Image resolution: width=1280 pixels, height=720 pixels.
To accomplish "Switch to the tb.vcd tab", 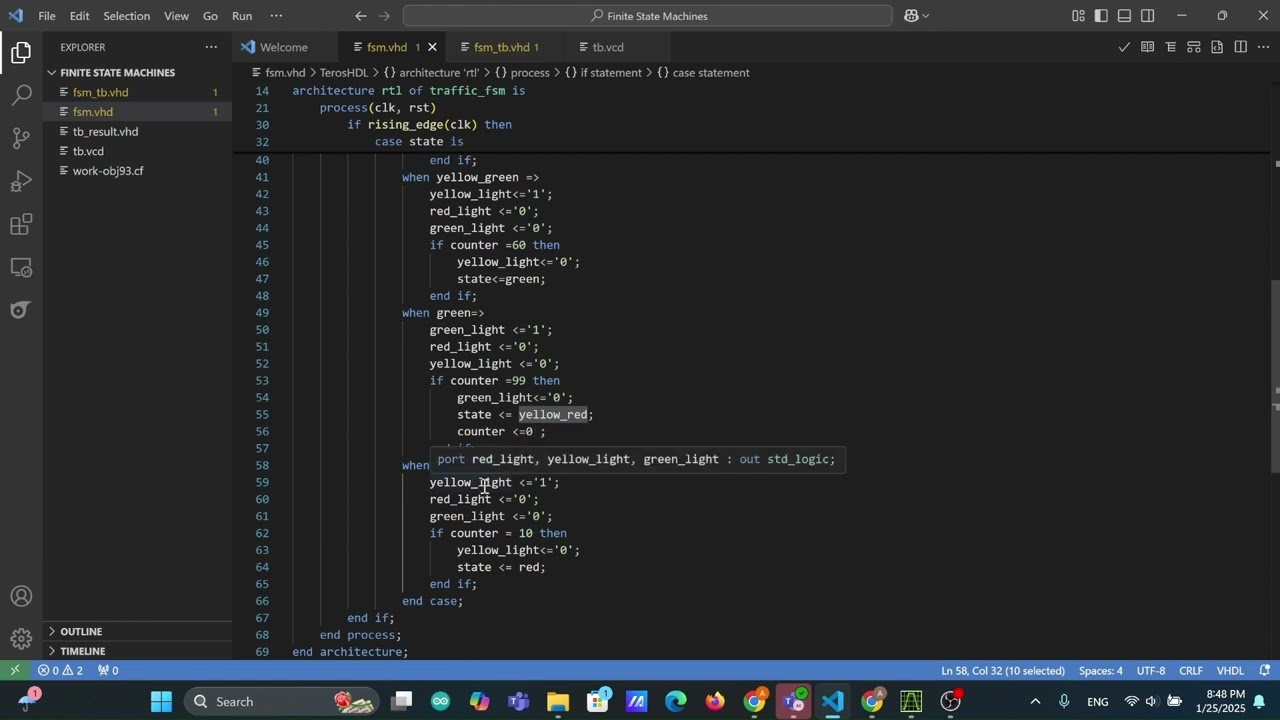I will [608, 47].
